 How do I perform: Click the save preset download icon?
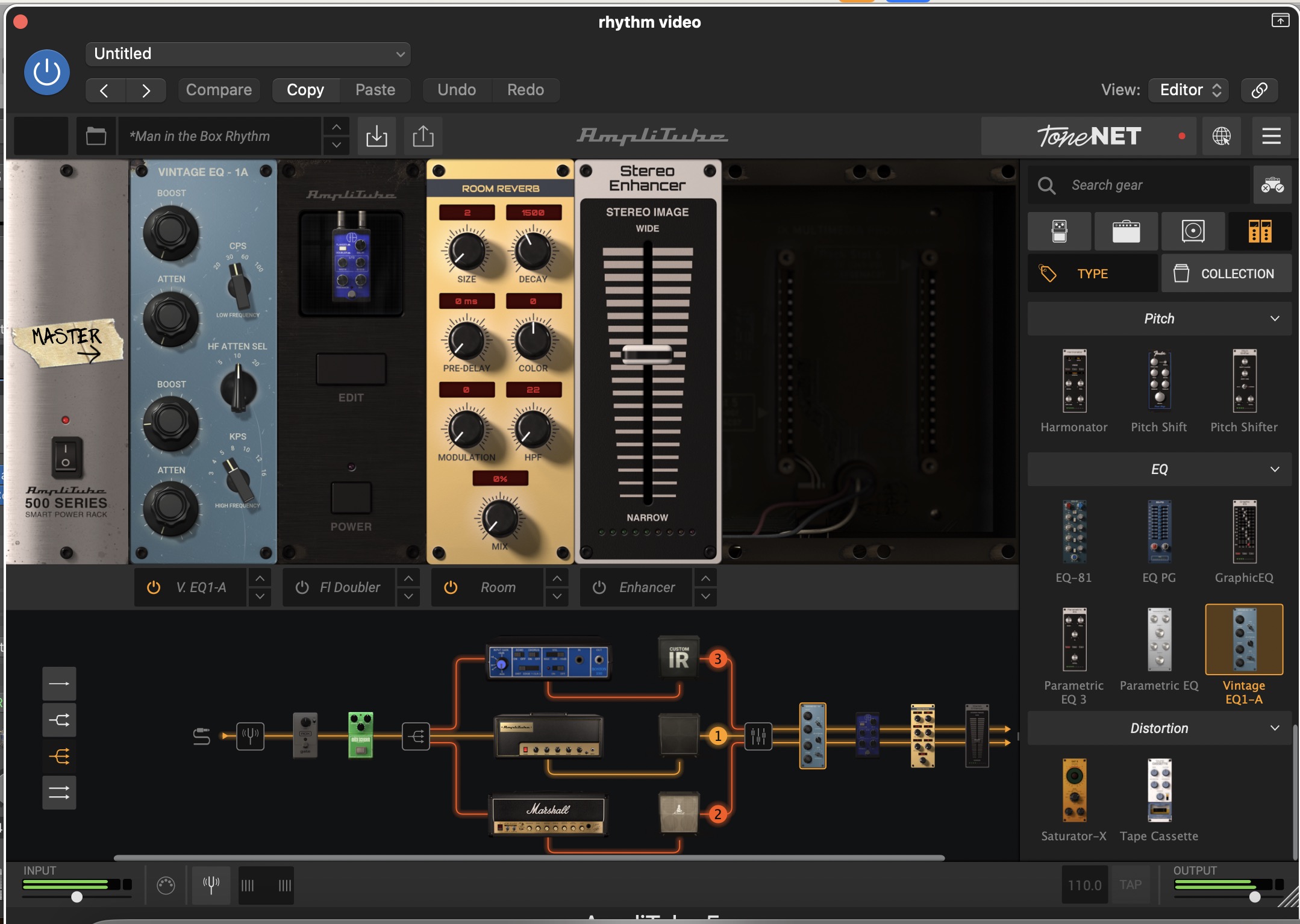point(377,136)
